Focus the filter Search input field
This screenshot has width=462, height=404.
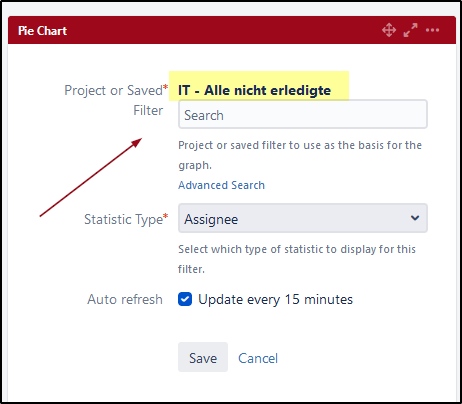(303, 114)
